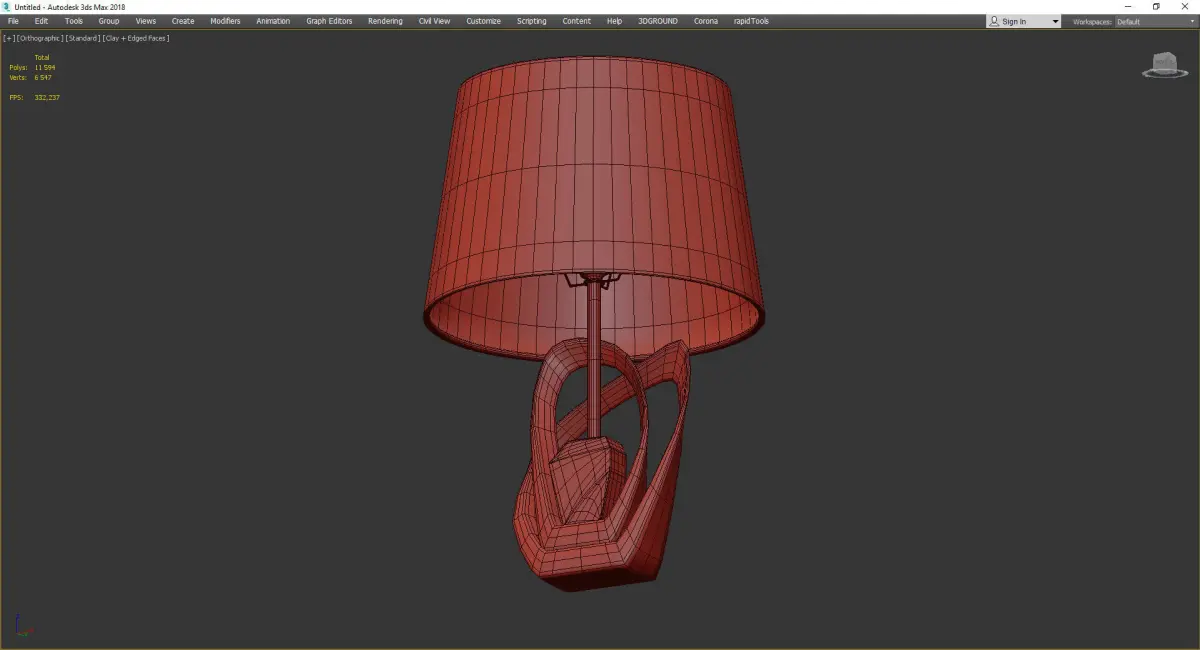Open the Standard viewport quality label menu

(82, 38)
